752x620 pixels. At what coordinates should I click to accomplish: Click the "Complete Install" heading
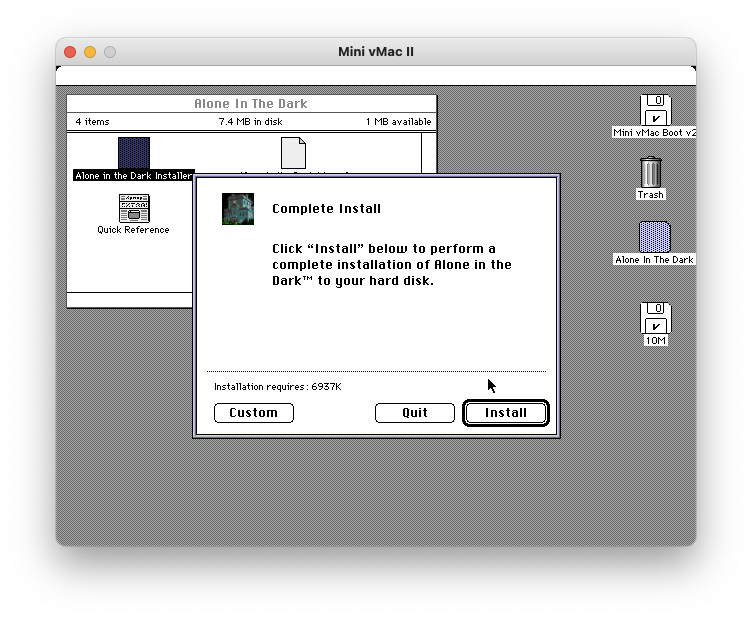pos(327,209)
